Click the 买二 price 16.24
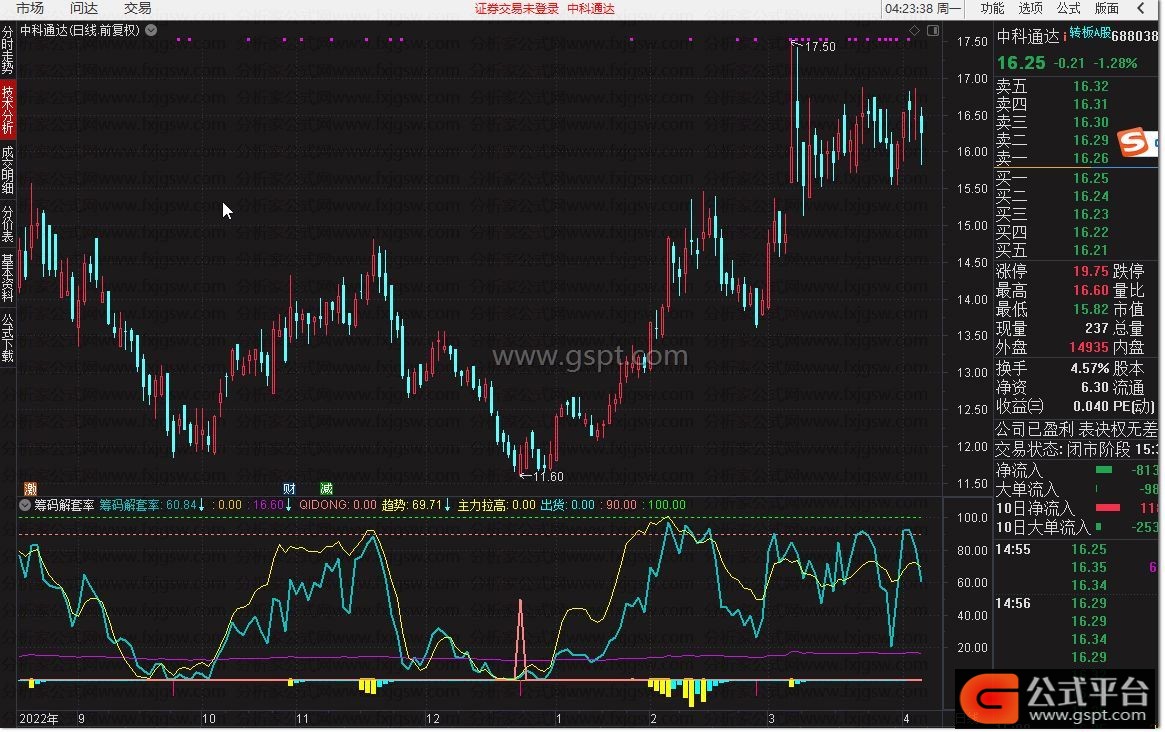The width and height of the screenshot is (1165, 732). pyautogui.click(x=1090, y=196)
